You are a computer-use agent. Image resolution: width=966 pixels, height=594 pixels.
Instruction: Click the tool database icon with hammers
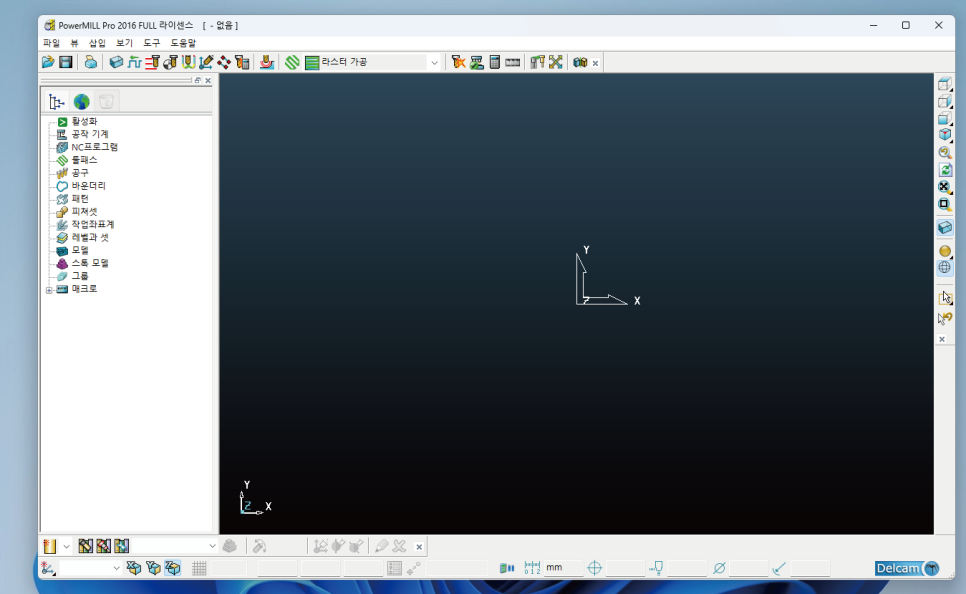pyautogui.click(x=537, y=62)
